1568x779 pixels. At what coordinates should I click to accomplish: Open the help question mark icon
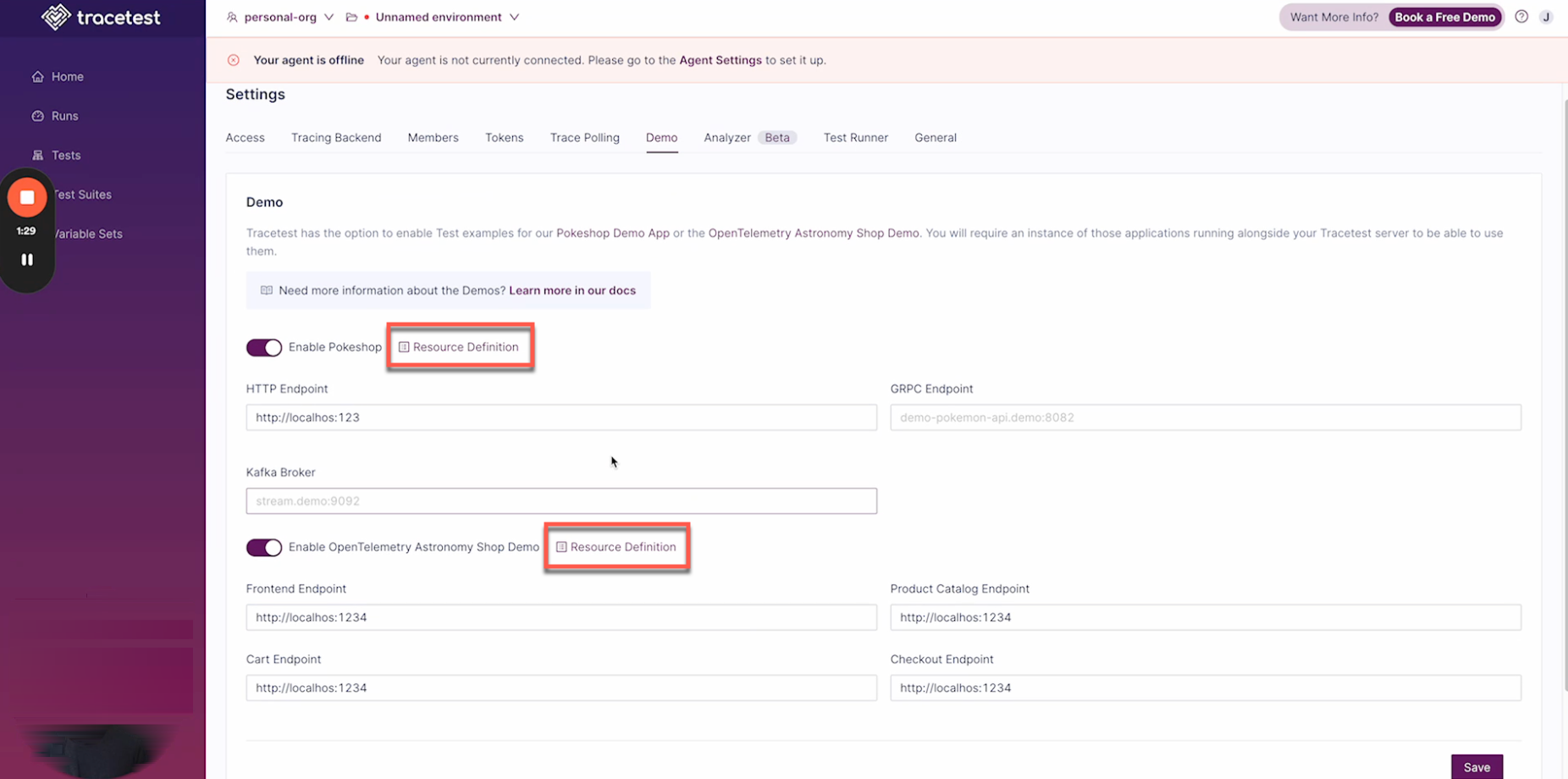pyautogui.click(x=1521, y=17)
